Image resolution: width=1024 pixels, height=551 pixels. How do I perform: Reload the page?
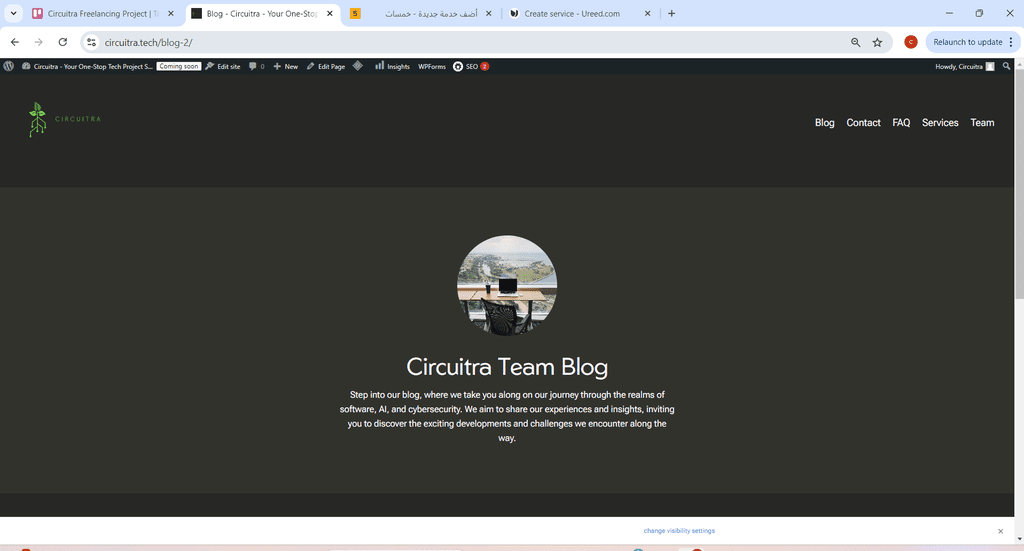pyautogui.click(x=63, y=42)
